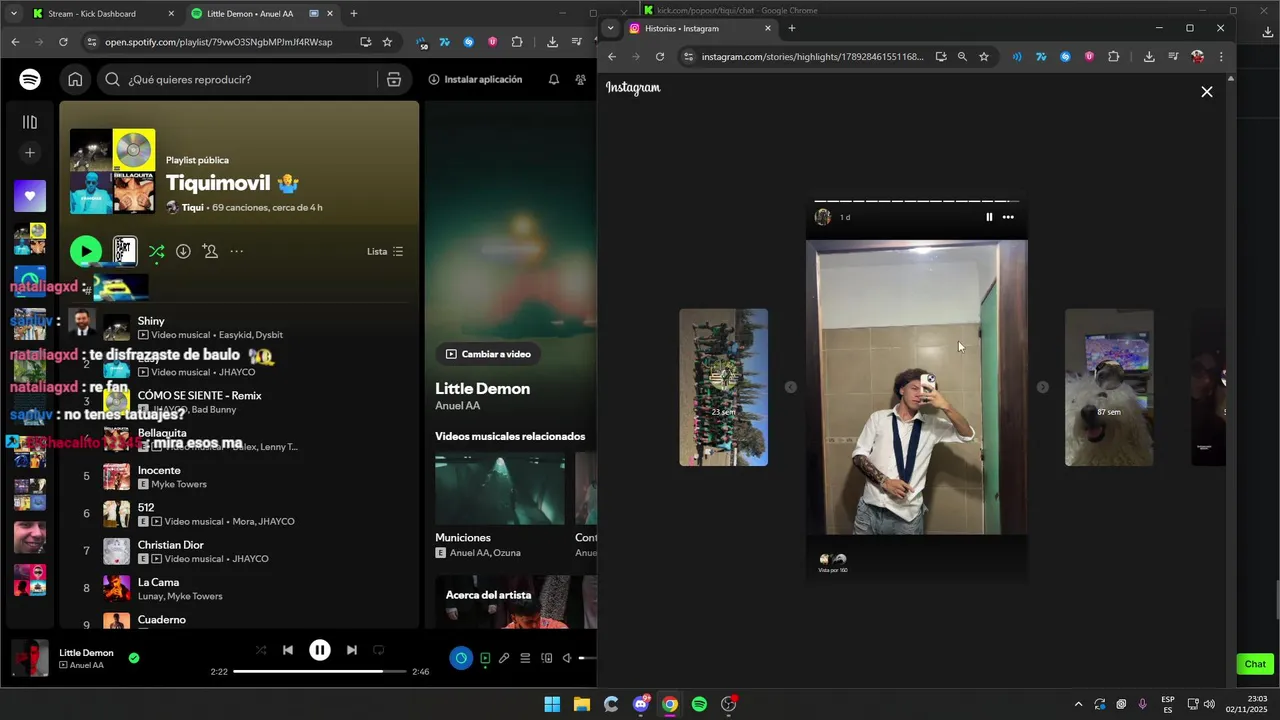Open Little Demon title in now playing panel
Image resolution: width=1280 pixels, height=720 pixels.
(482, 388)
